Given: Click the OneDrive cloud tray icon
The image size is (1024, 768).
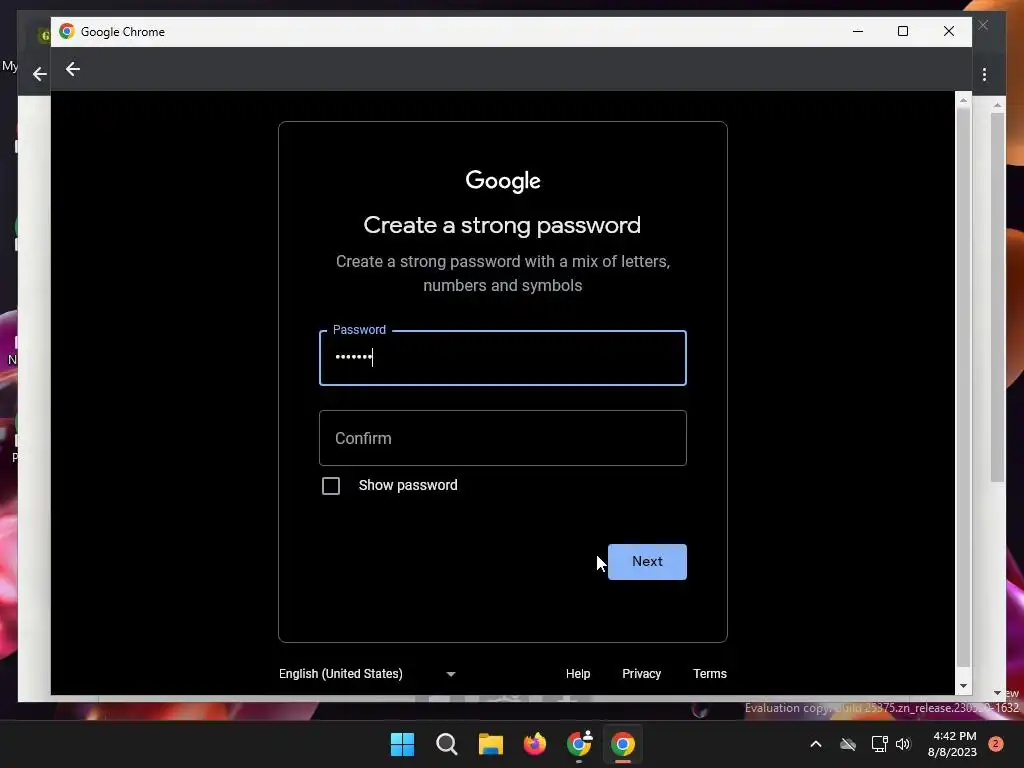Looking at the screenshot, I should coord(848,744).
